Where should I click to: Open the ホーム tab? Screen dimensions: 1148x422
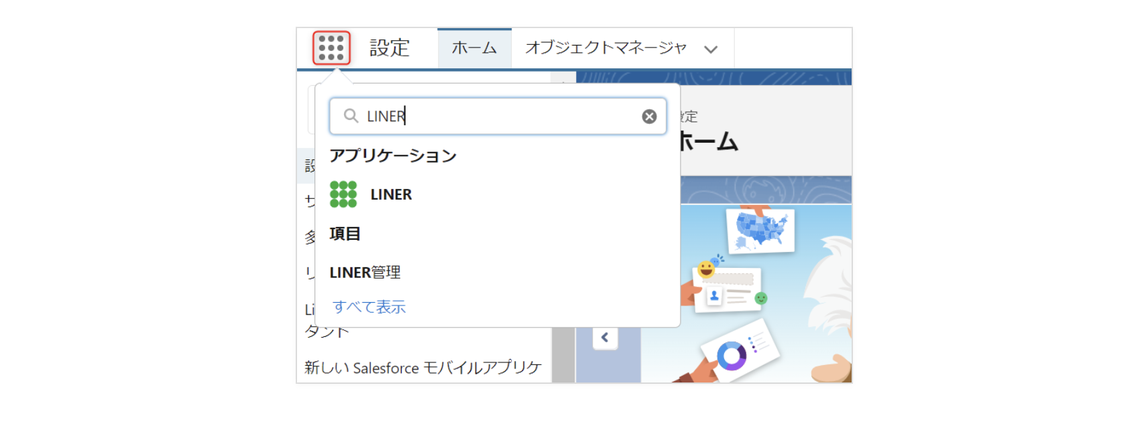point(474,48)
